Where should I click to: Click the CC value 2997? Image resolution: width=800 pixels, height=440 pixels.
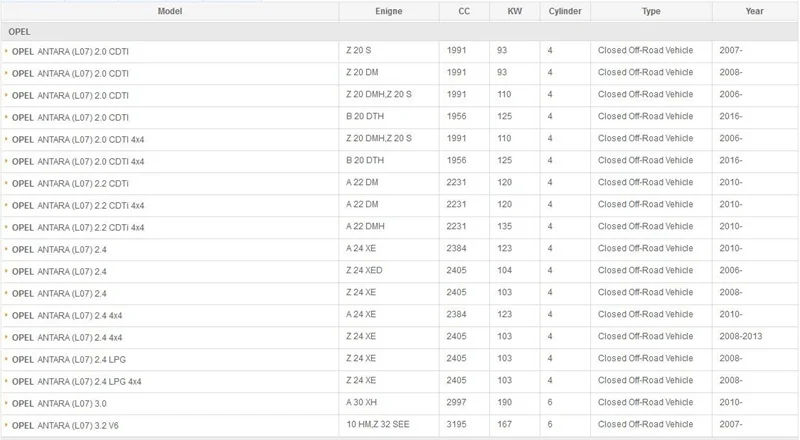(456, 402)
